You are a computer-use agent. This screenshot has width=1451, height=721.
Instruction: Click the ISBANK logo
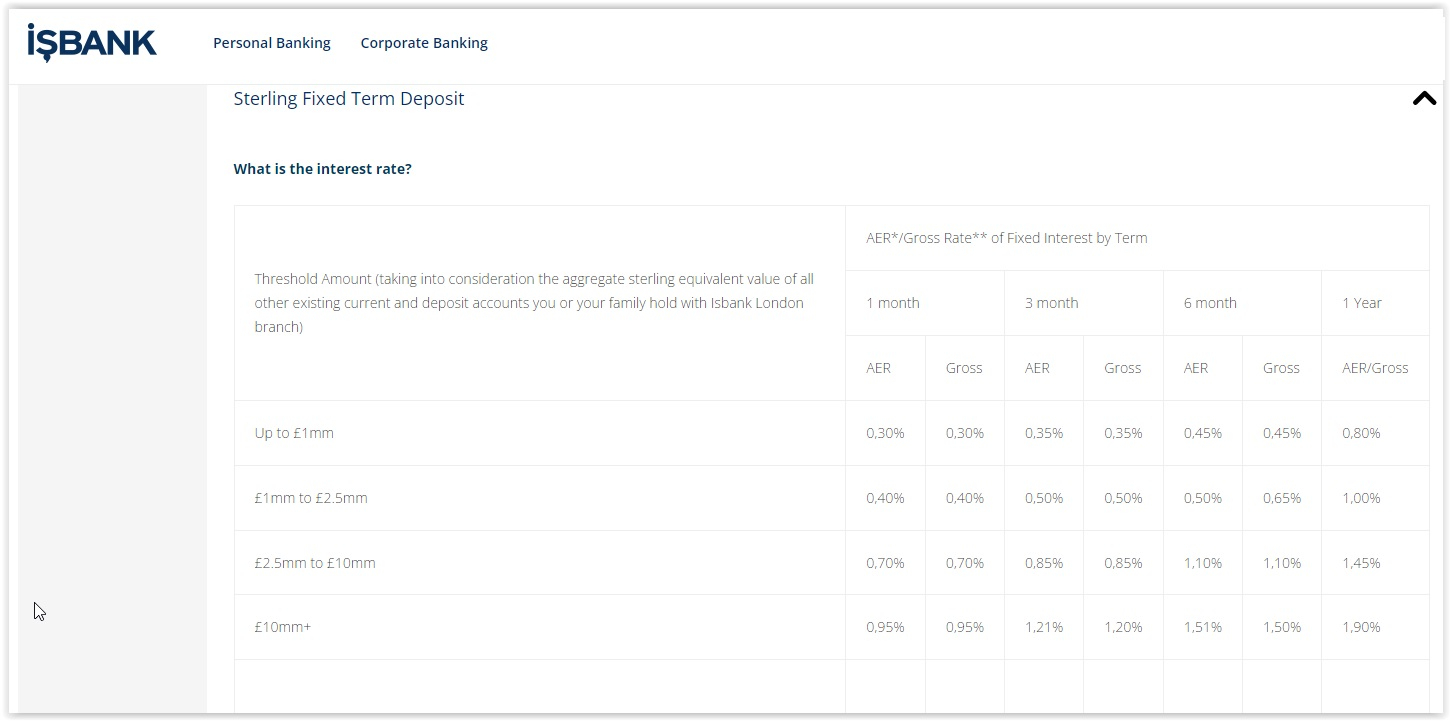click(92, 43)
